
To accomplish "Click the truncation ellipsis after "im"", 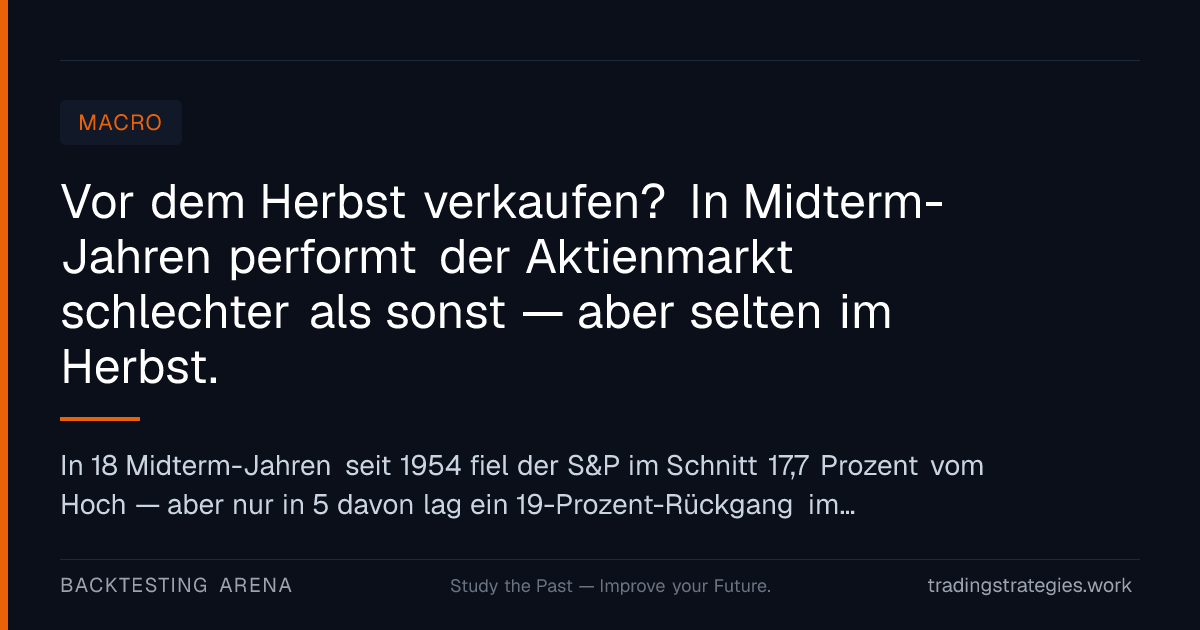I will [x=848, y=510].
